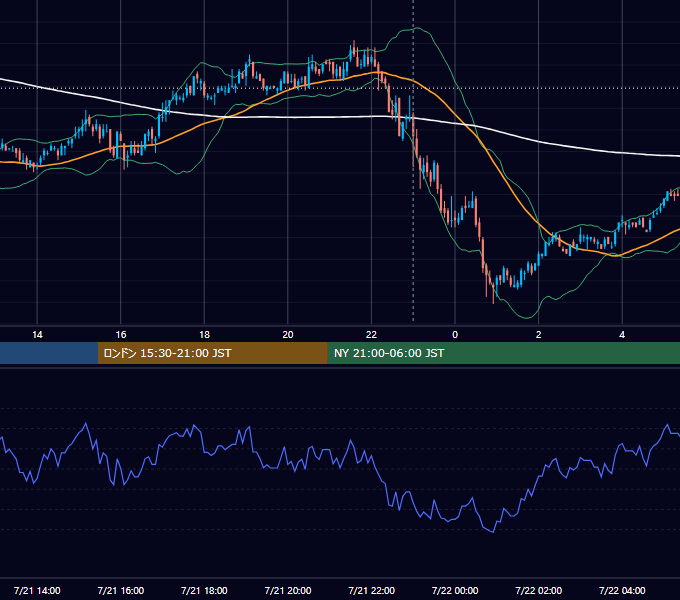Click the 7/21 20:00 date label
680x600 pixels.
(x=288, y=590)
